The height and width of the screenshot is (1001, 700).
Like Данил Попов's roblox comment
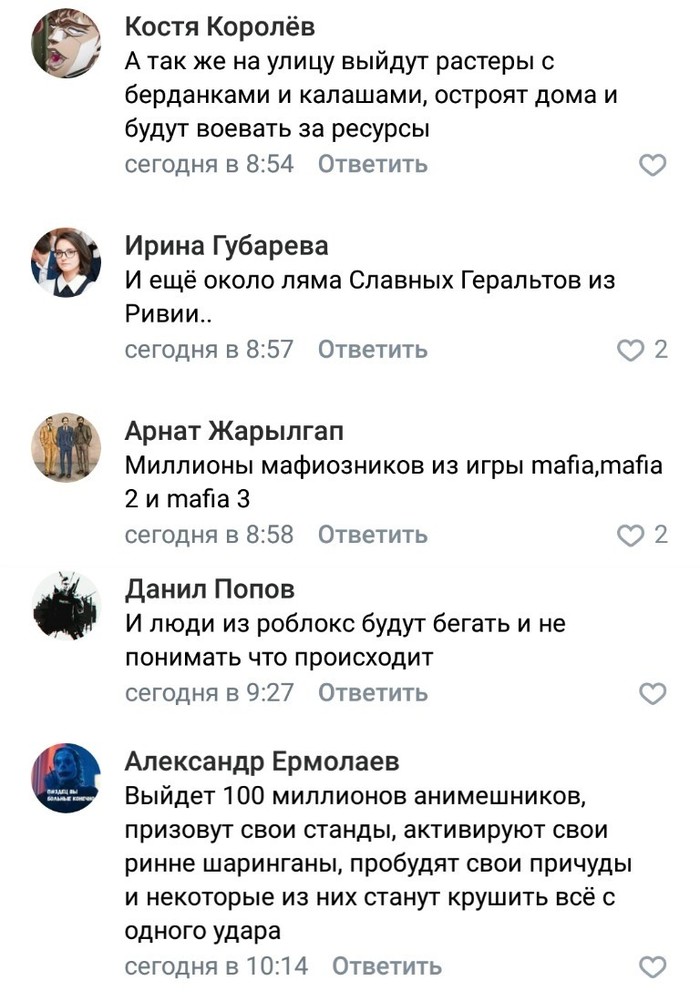click(652, 694)
